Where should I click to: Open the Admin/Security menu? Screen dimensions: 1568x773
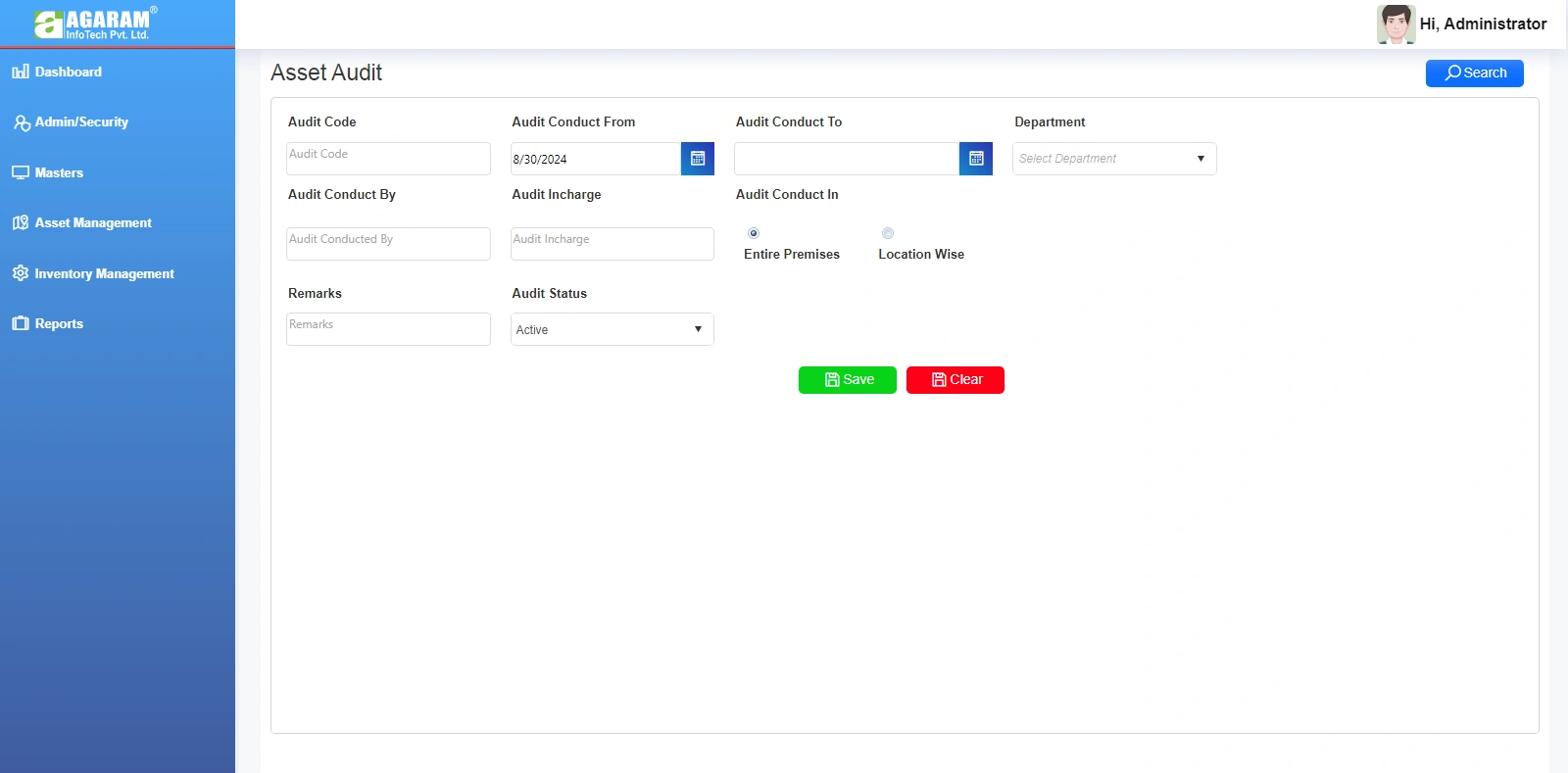pyautogui.click(x=81, y=121)
